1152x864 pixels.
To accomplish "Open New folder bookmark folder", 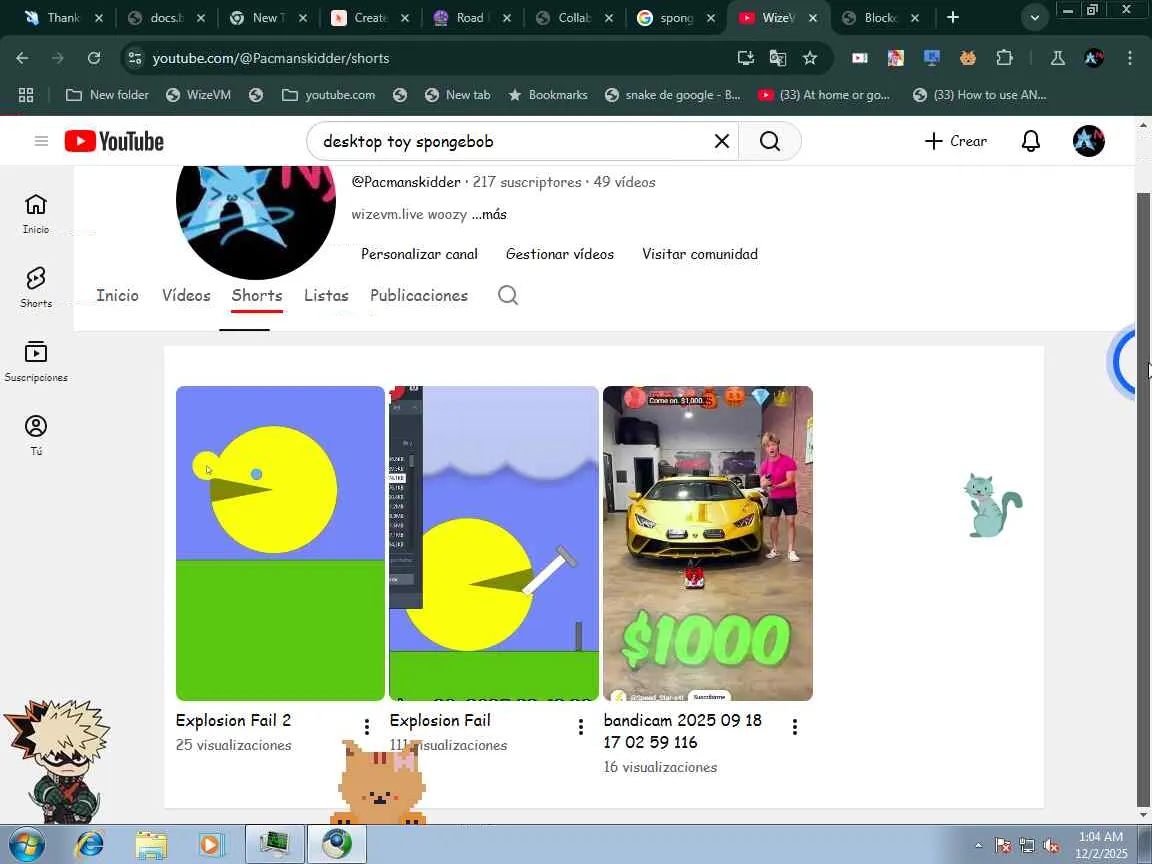I will (x=107, y=95).
